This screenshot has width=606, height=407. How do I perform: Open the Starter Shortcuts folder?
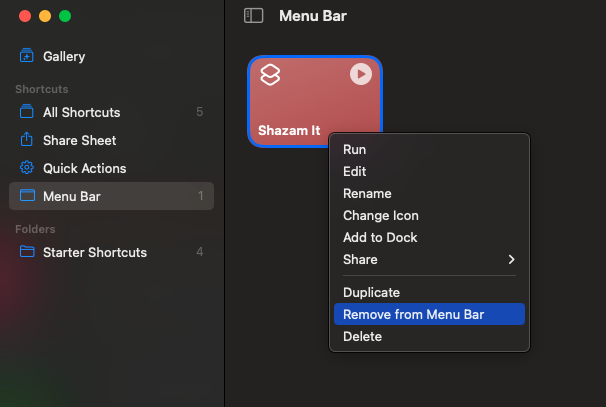(111, 252)
